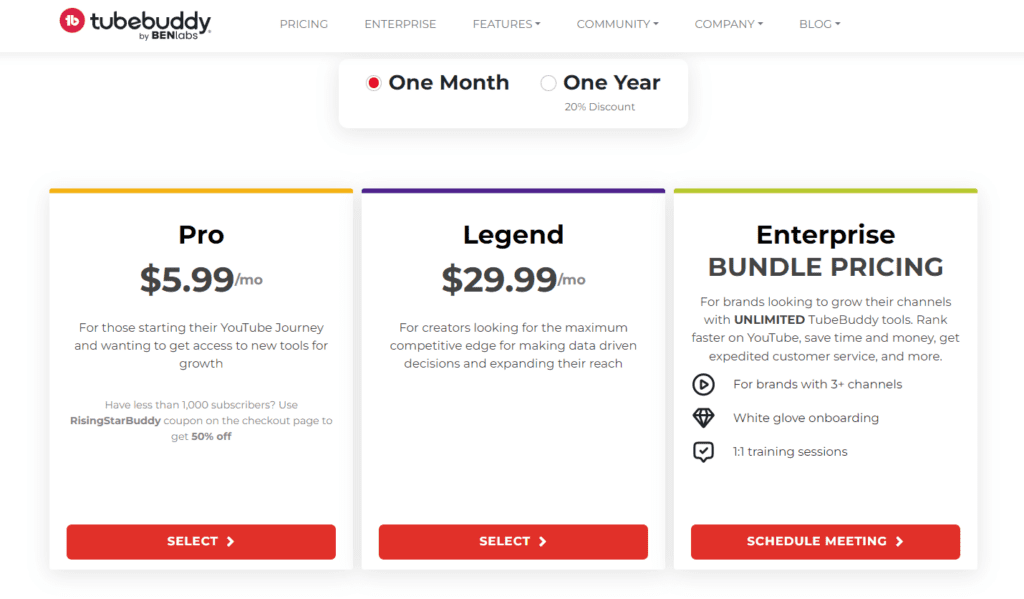Go to the Pricing page
This screenshot has height=599, width=1024.
click(x=303, y=24)
